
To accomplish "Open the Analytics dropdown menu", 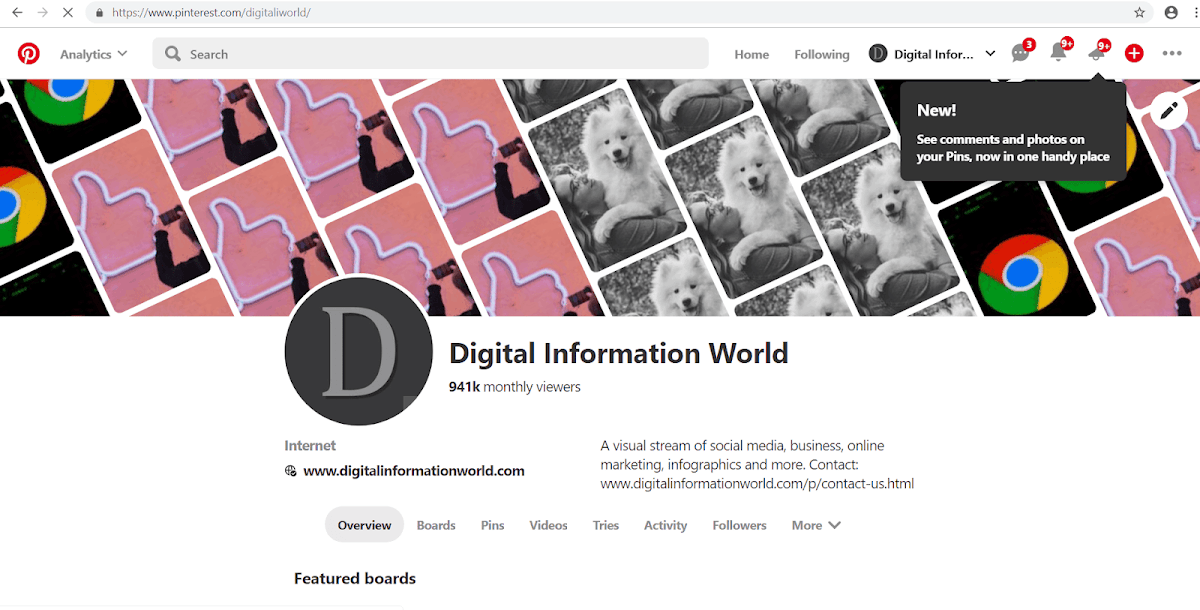I will tap(94, 54).
